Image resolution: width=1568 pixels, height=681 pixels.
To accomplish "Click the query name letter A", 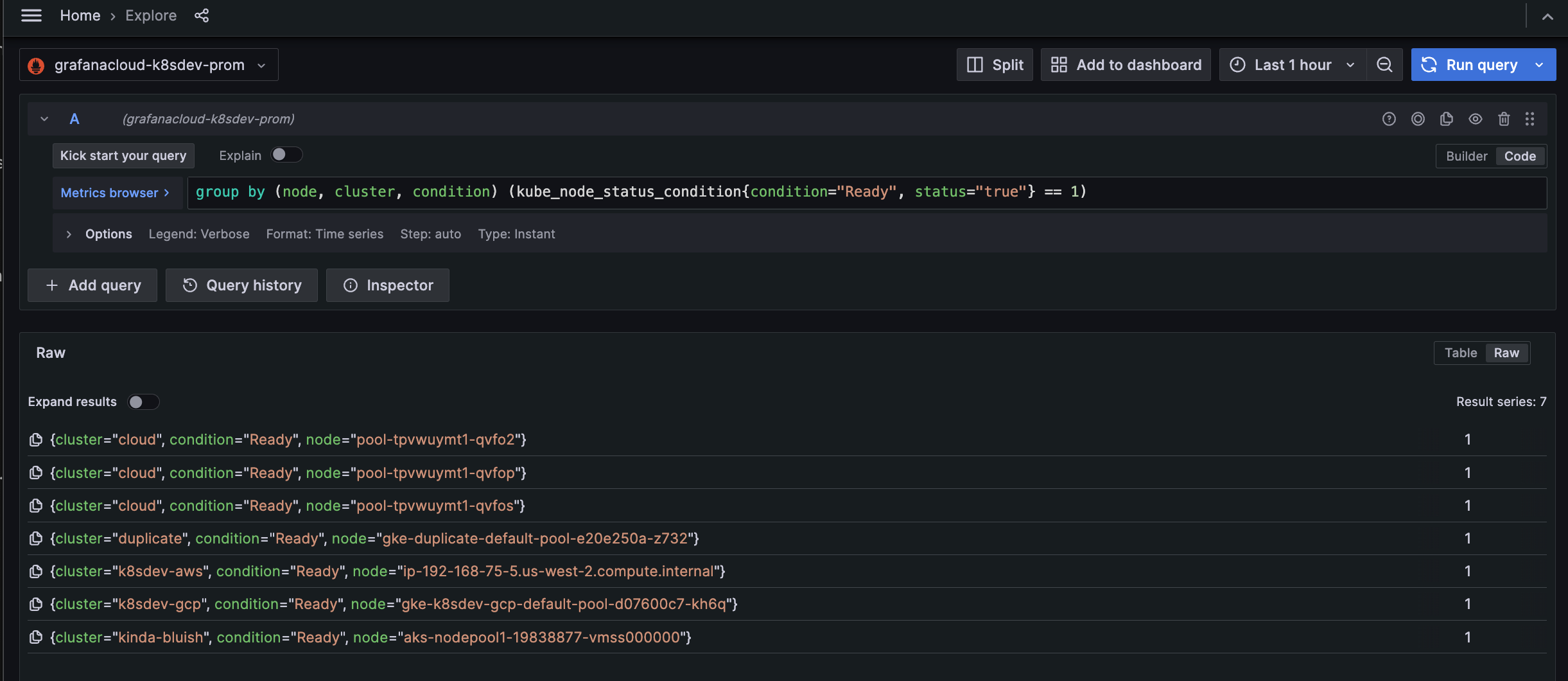I will click(x=74, y=119).
